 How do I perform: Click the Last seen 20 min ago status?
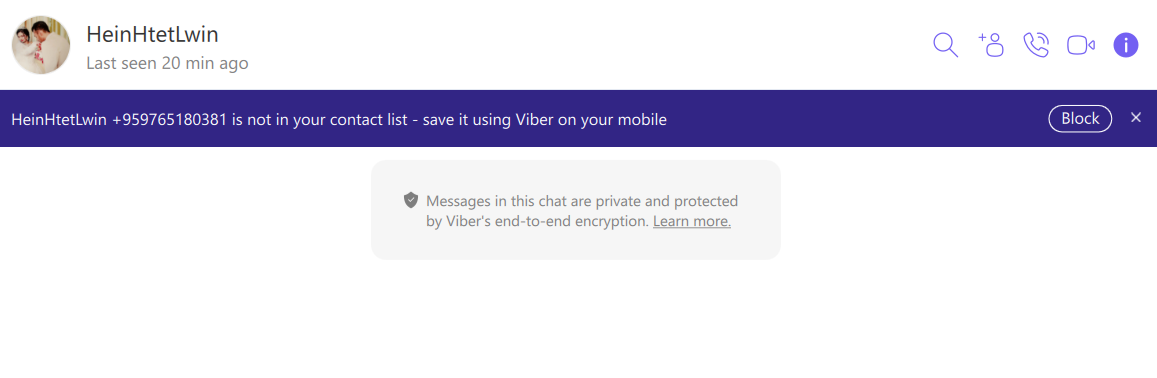coord(167,63)
